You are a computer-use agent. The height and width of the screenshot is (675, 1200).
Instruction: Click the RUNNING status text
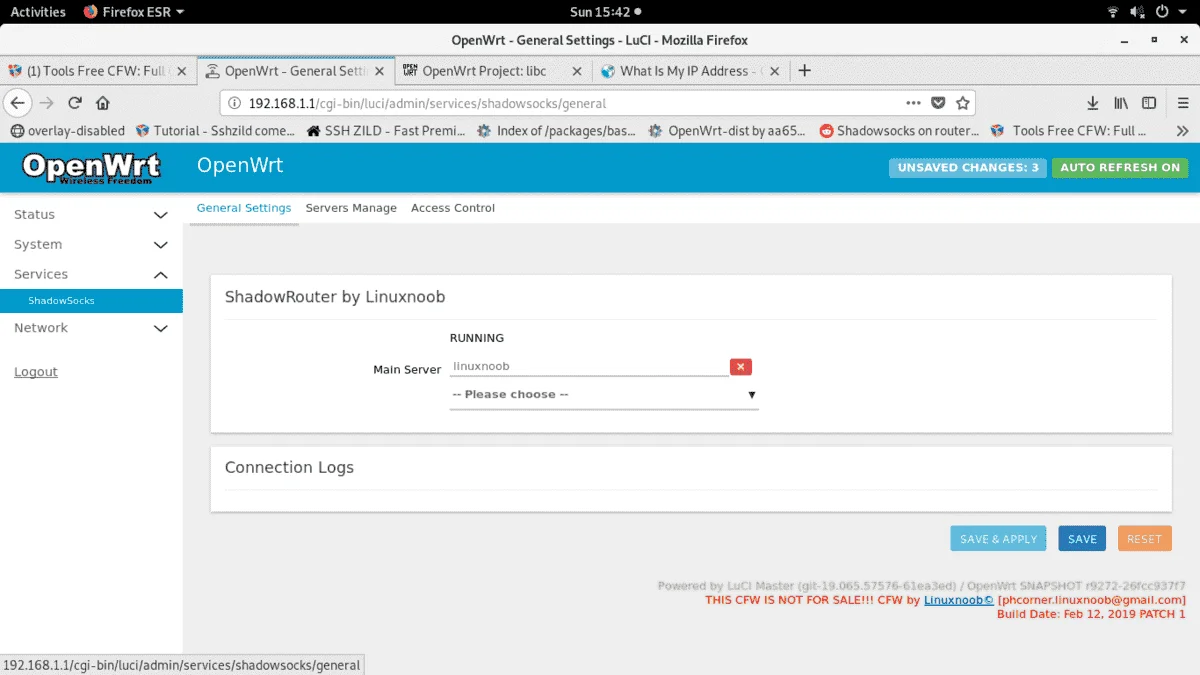477,338
